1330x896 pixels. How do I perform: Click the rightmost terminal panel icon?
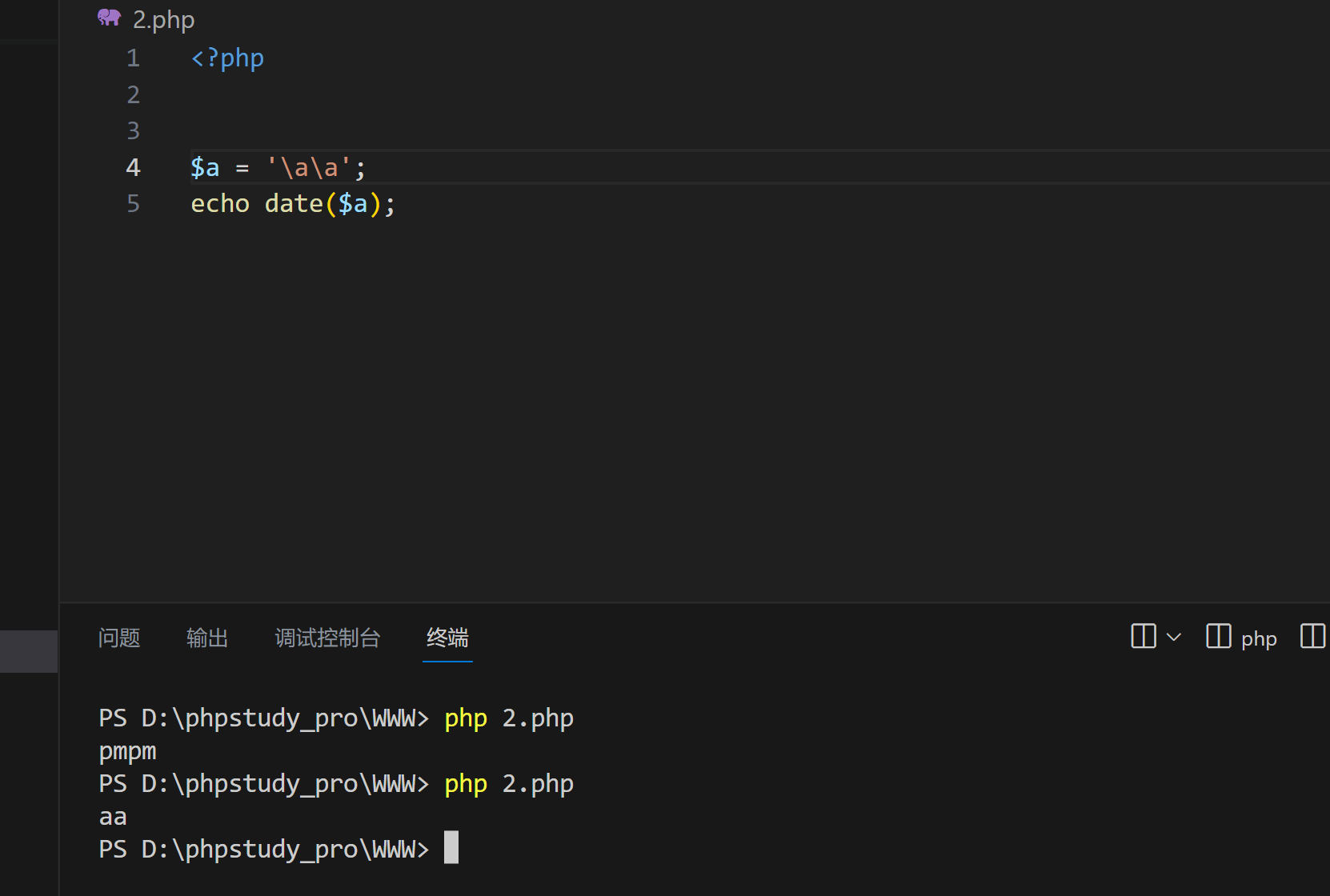[1313, 636]
